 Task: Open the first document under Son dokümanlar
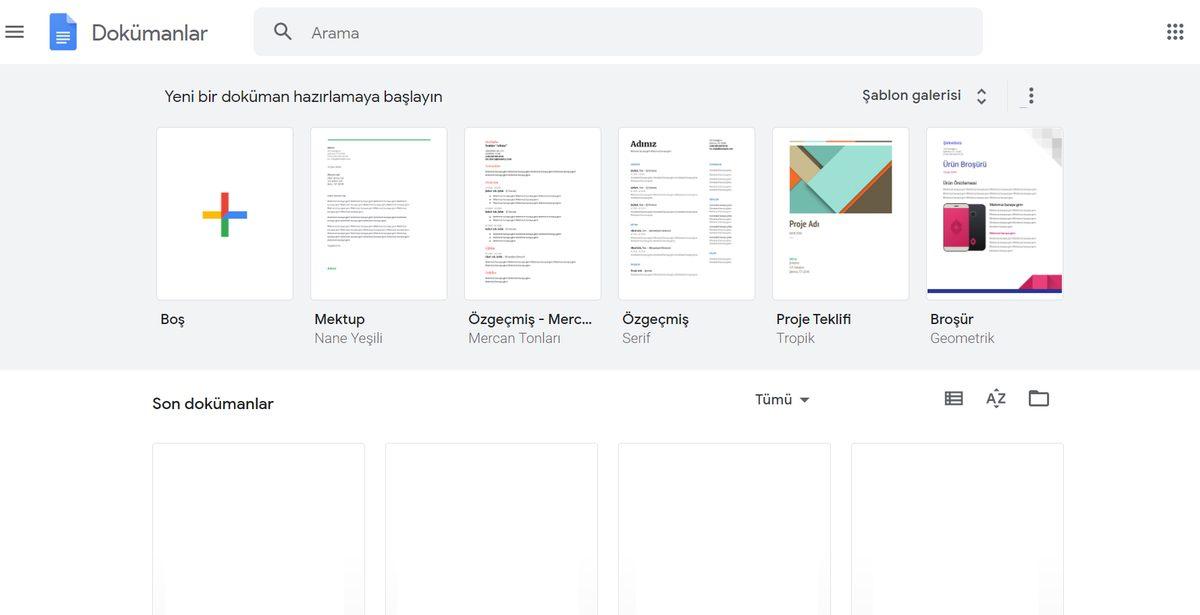click(258, 530)
